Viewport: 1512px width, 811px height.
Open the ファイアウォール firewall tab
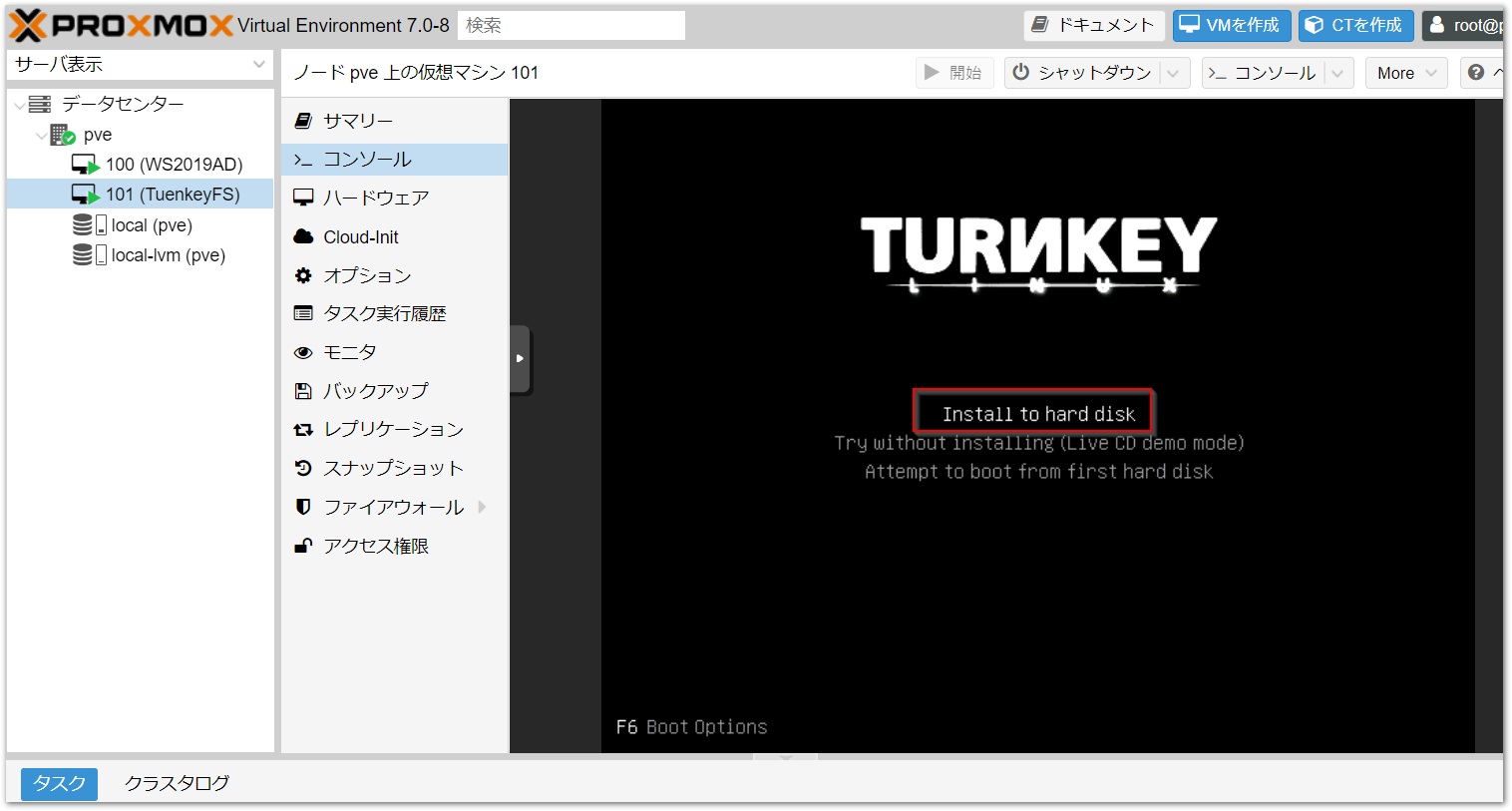click(395, 507)
